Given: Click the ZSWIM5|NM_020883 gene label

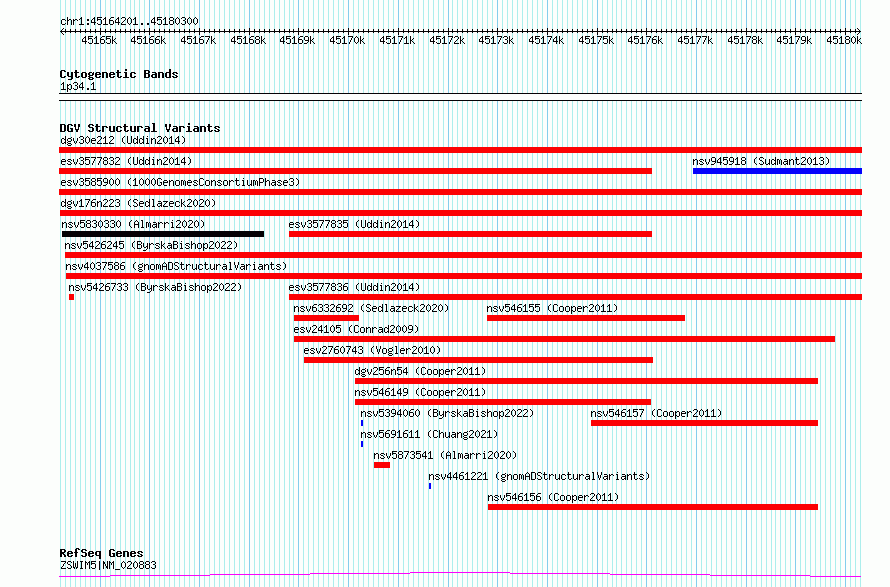Looking at the screenshot, I should 108,565.
